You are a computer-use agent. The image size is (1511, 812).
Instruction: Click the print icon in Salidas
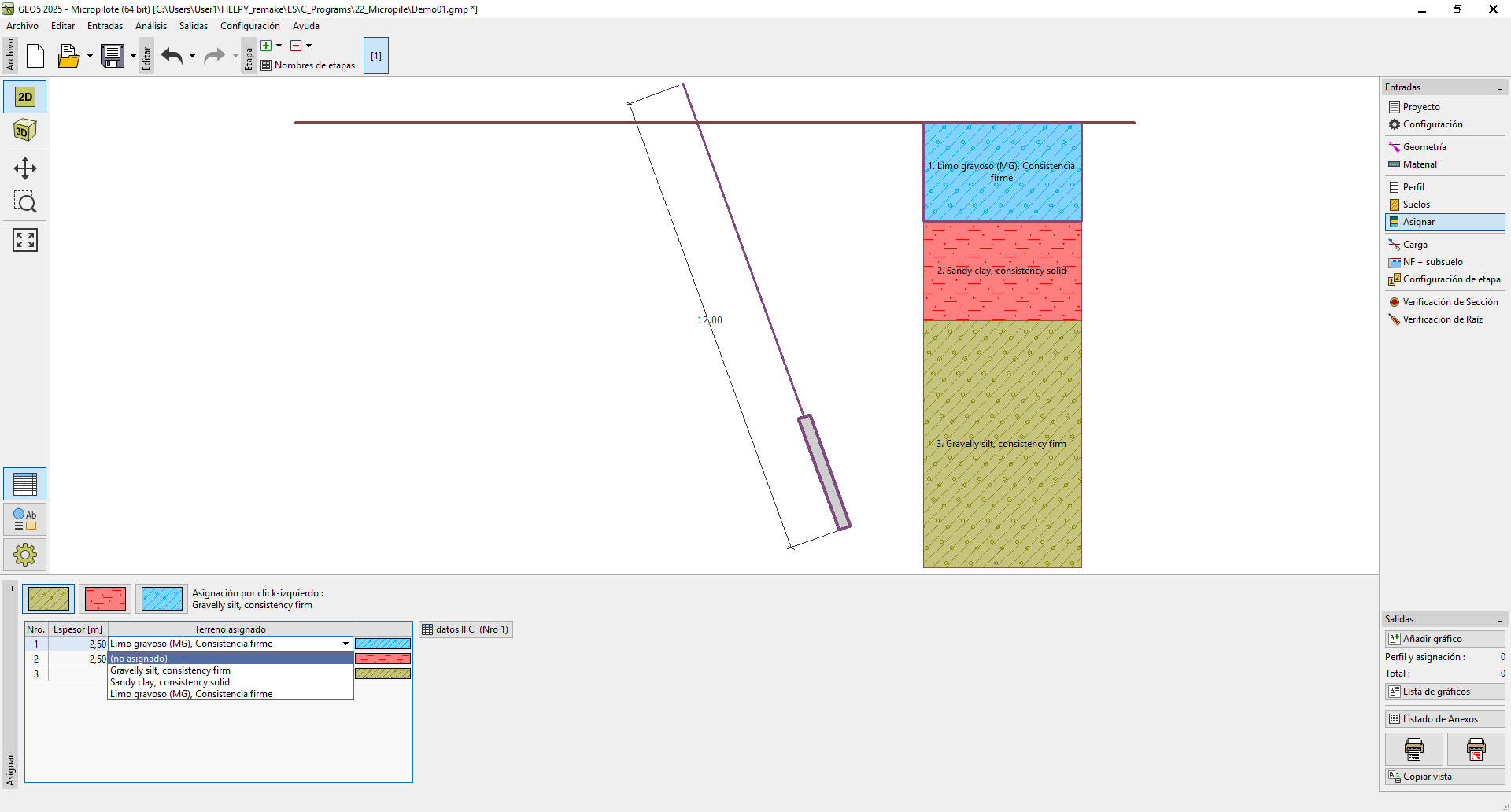click(x=1413, y=749)
